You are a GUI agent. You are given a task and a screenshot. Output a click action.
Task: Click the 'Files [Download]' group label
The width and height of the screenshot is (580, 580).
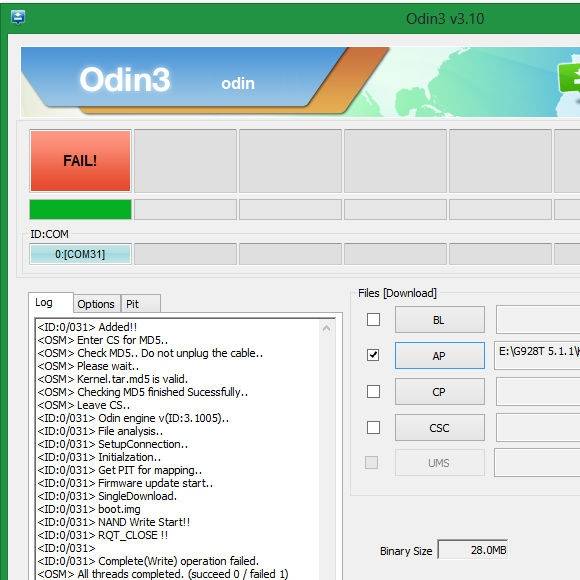(x=397, y=293)
